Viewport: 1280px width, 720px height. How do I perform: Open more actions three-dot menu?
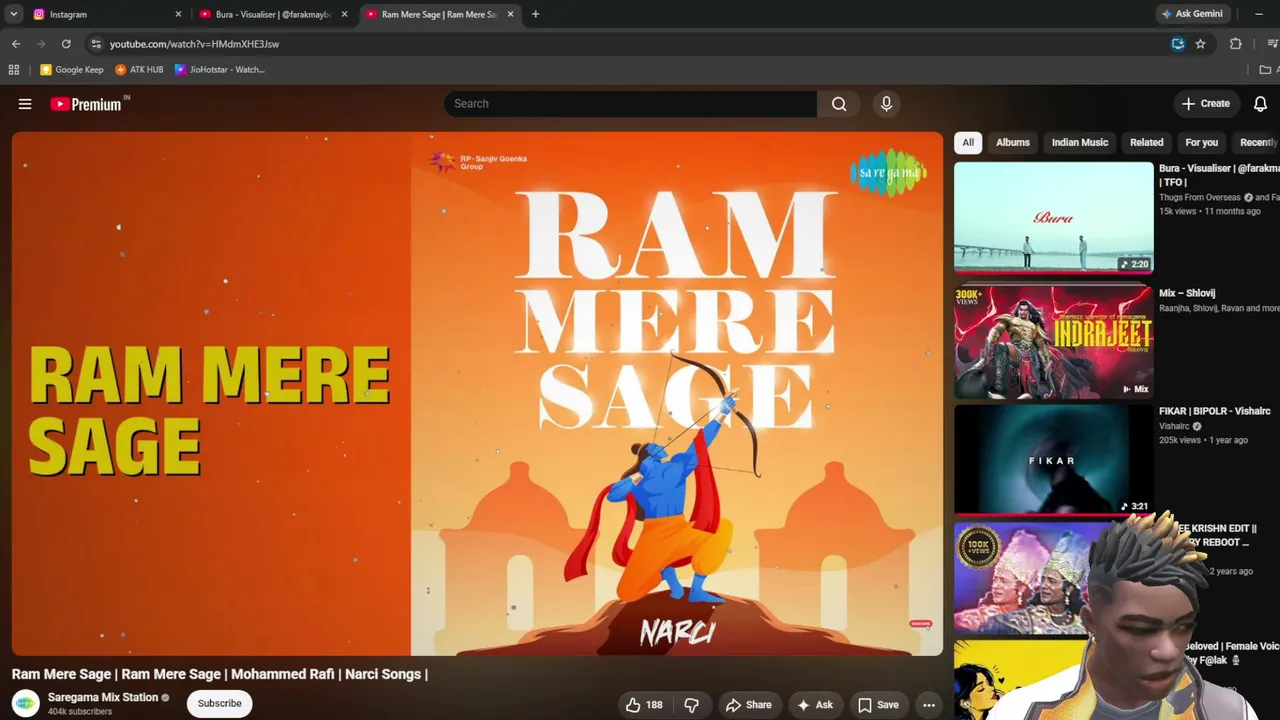pos(929,705)
